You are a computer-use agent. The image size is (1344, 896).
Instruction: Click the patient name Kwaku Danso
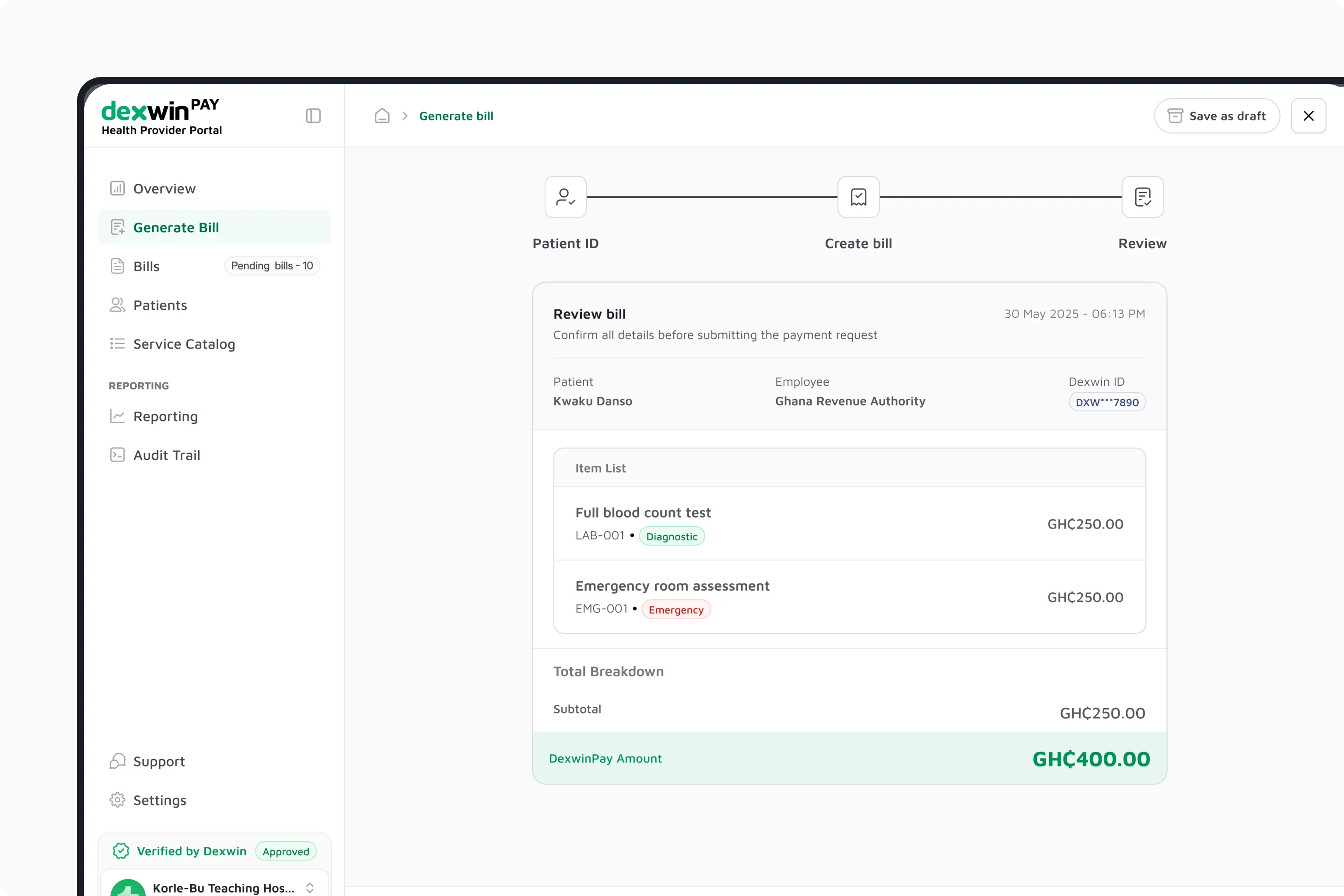click(592, 401)
